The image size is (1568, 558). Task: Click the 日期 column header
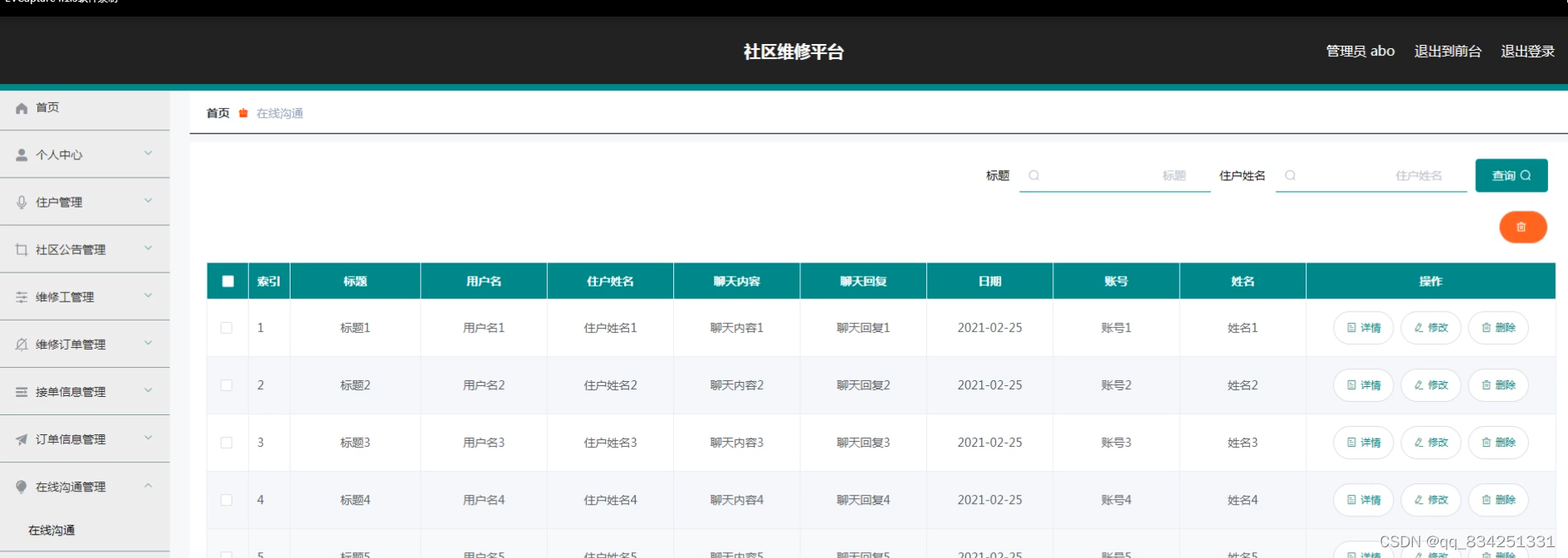989,281
